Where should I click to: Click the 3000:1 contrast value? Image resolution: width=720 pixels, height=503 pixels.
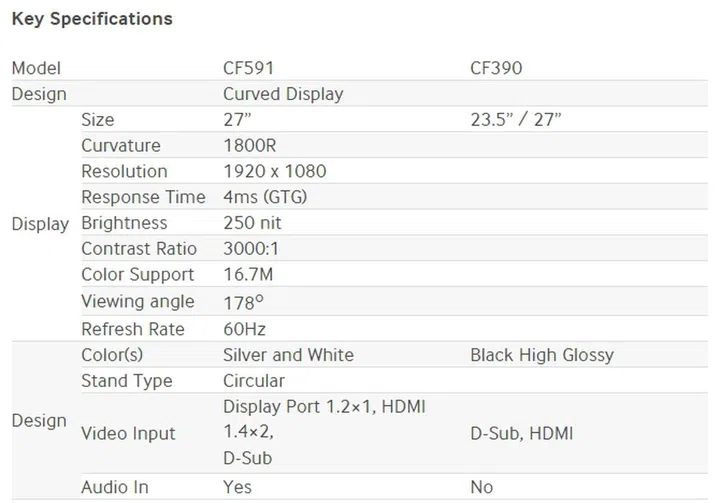point(253,249)
